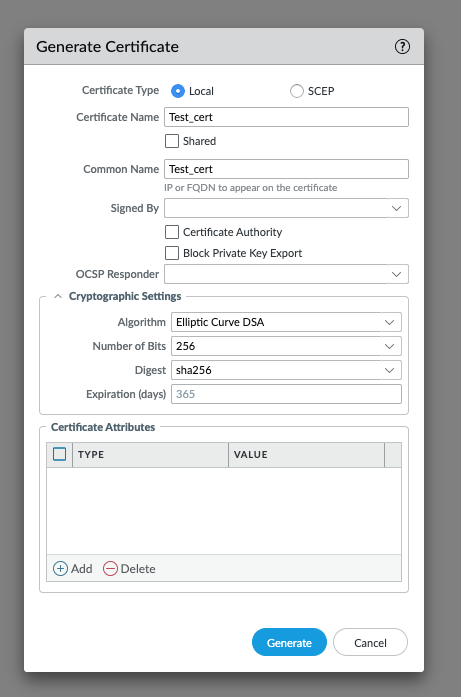This screenshot has height=697, width=461.
Task: Enable the Shared checkbox
Action: click(x=172, y=141)
